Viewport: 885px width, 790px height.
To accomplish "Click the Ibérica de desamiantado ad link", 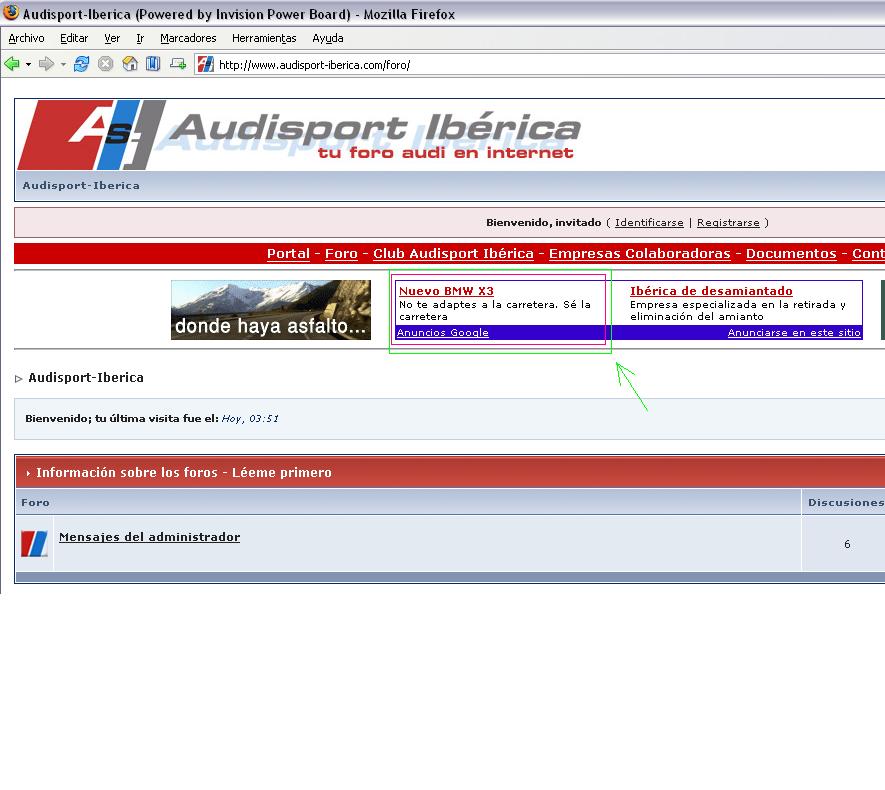I will pyautogui.click(x=711, y=291).
